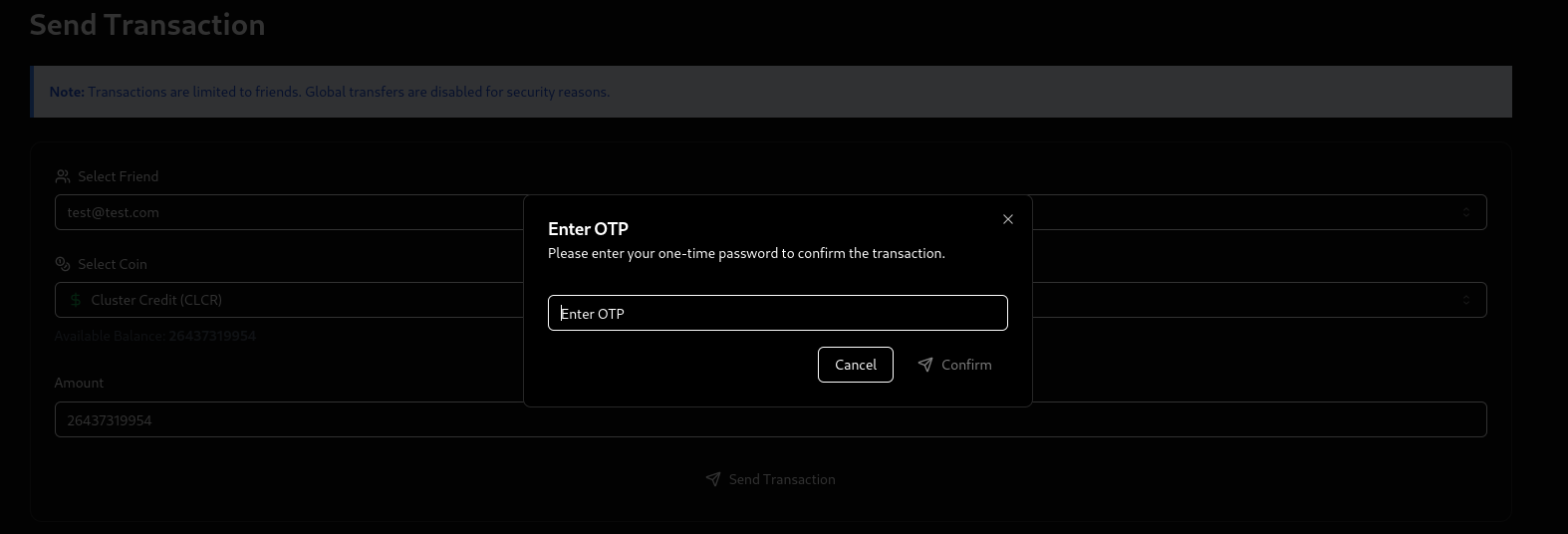Click the Send Transaction paper plane icon
This screenshot has width=1568, height=534.
(x=713, y=479)
